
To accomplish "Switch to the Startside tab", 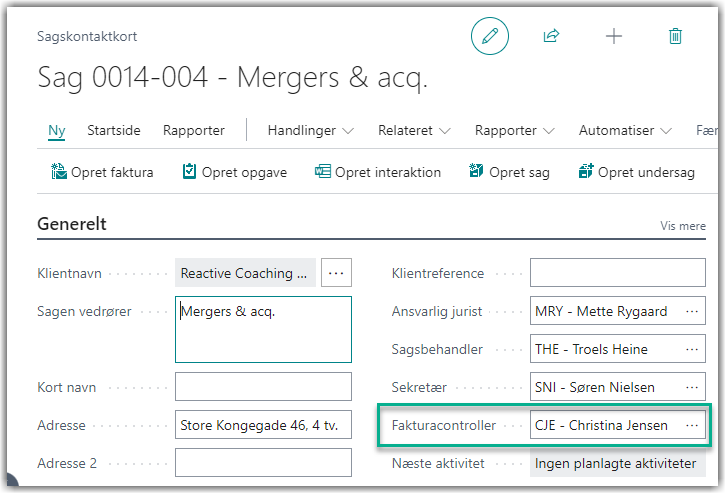I will tap(114, 130).
